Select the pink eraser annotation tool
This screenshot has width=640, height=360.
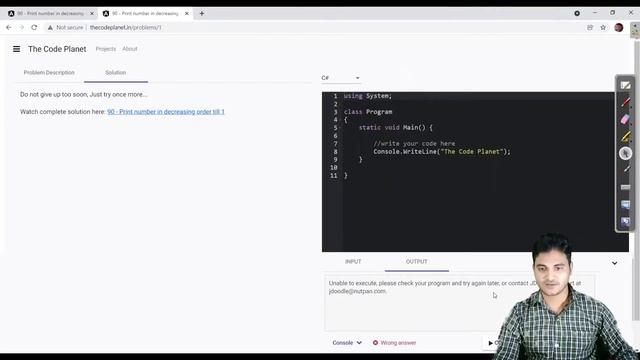(625, 119)
